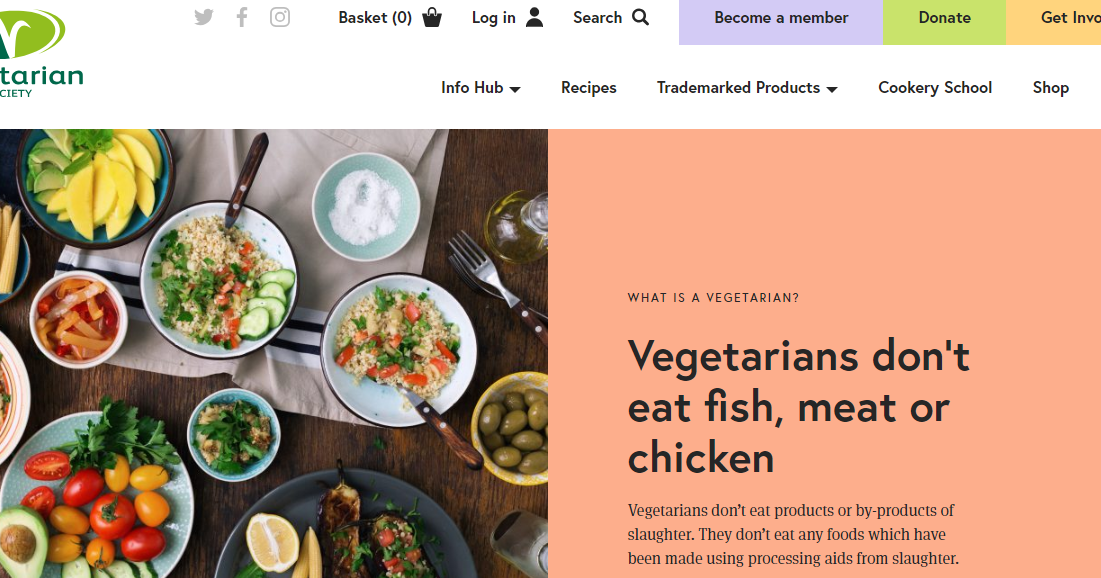Click the Log in person icon

point(535,17)
